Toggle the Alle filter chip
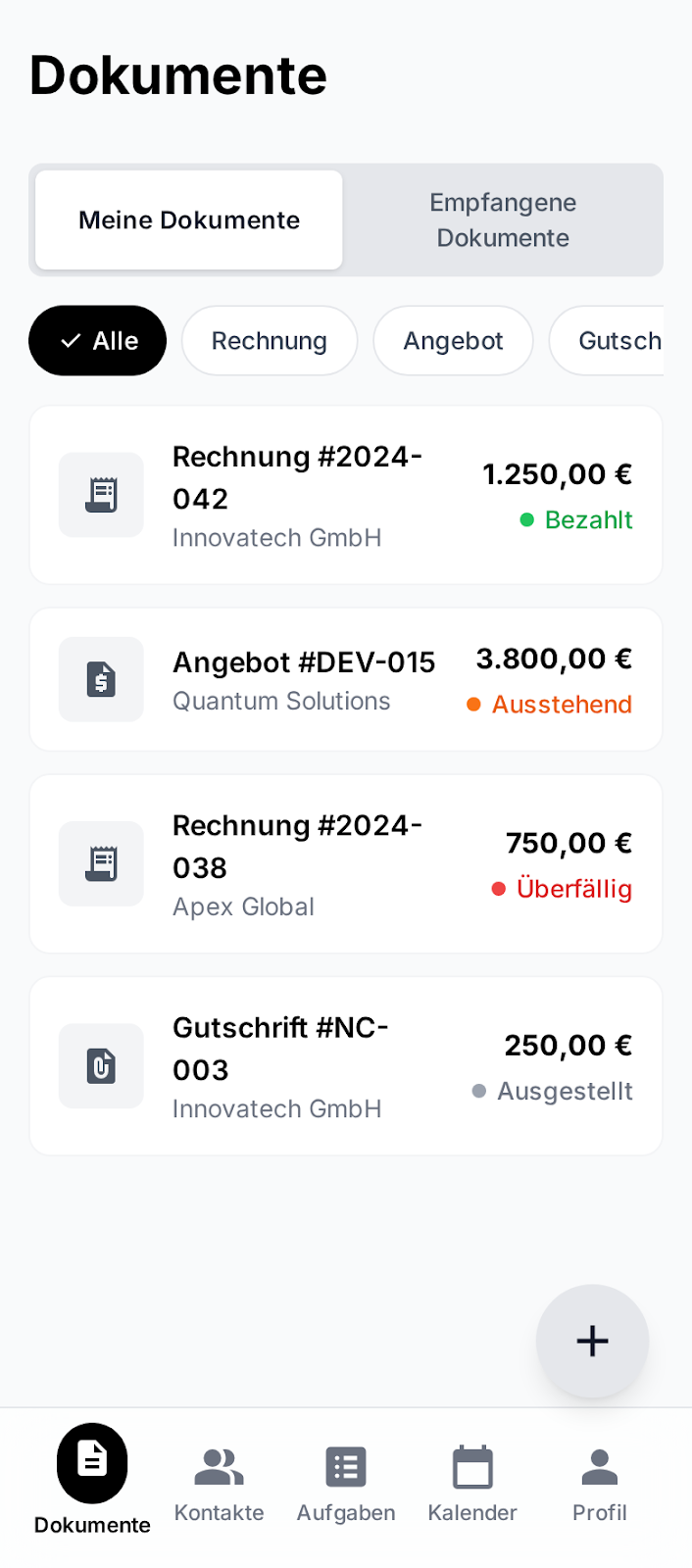 coord(97,341)
